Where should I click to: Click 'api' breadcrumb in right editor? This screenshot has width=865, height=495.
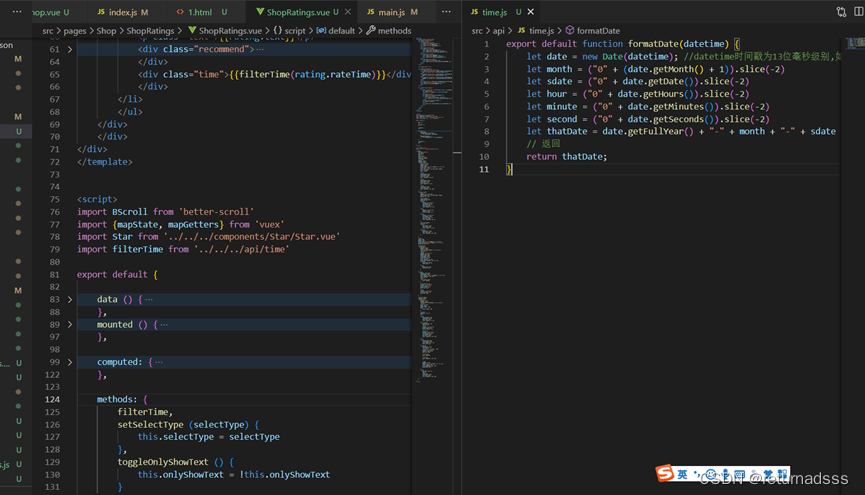(498, 31)
